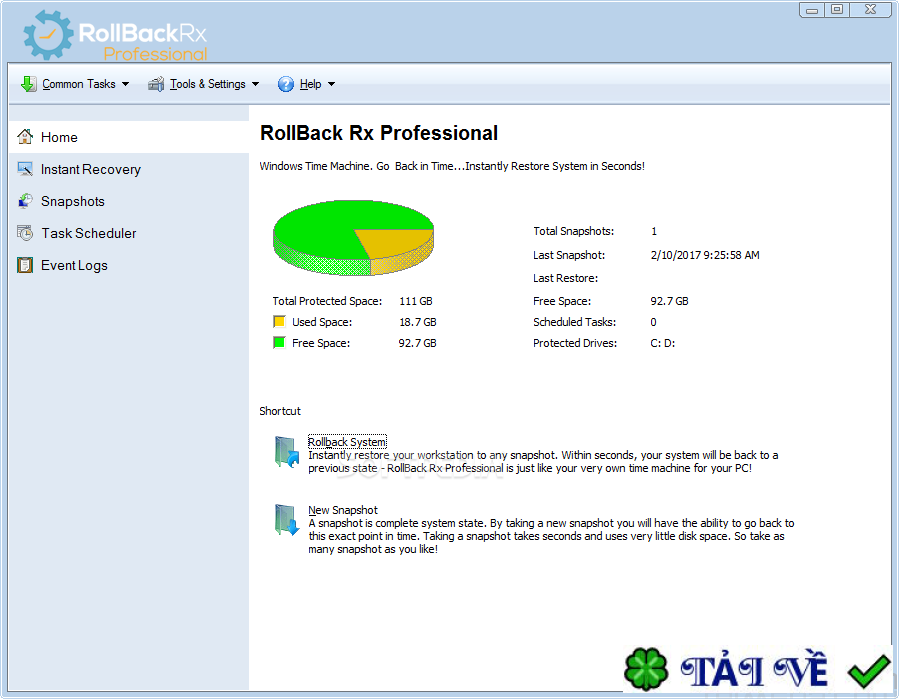
Task: Click the Rollback System shortcut icon
Action: [x=286, y=455]
